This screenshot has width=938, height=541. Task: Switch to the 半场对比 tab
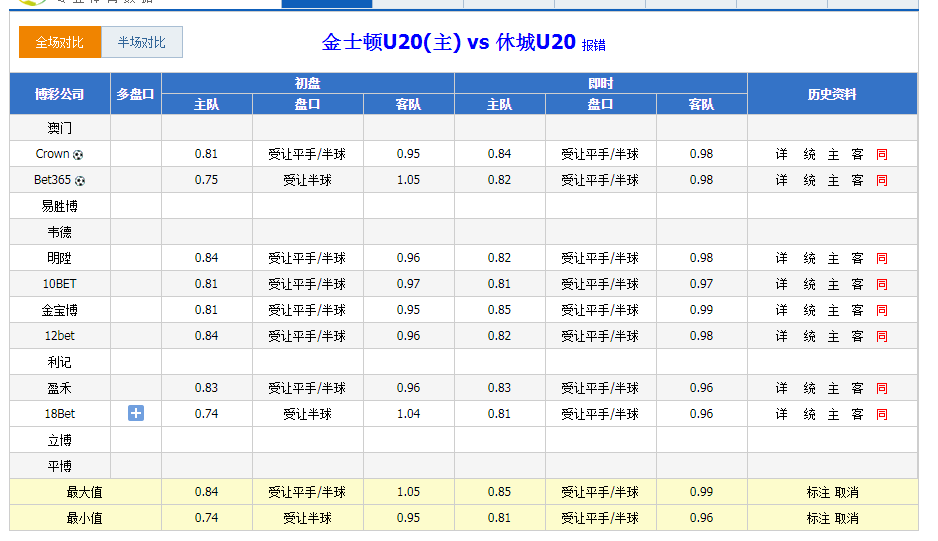click(x=142, y=42)
